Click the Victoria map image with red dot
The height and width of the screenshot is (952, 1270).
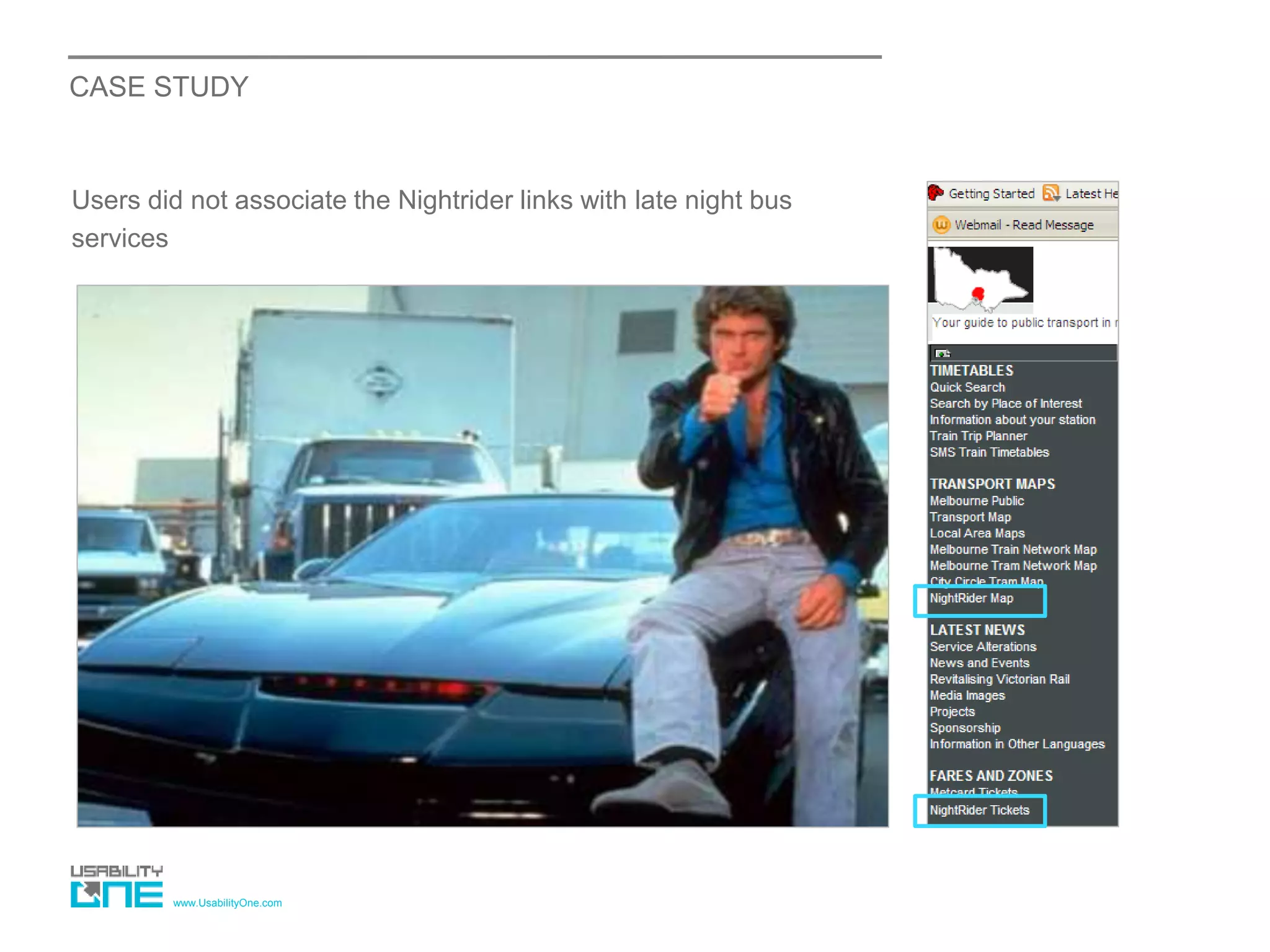980,279
